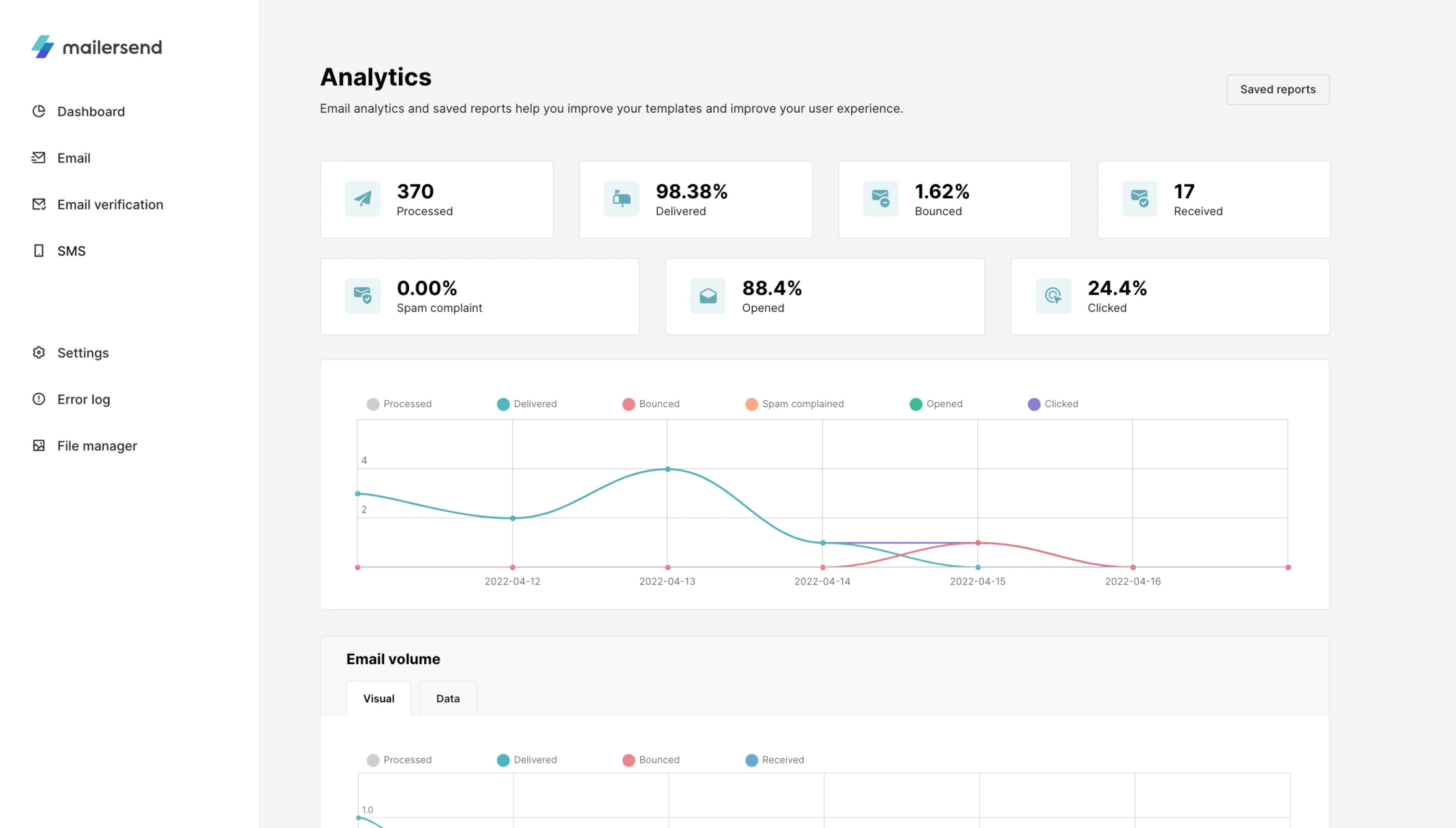Click the Opened envelope icon
Screen dimensions: 1456x828
(708, 296)
